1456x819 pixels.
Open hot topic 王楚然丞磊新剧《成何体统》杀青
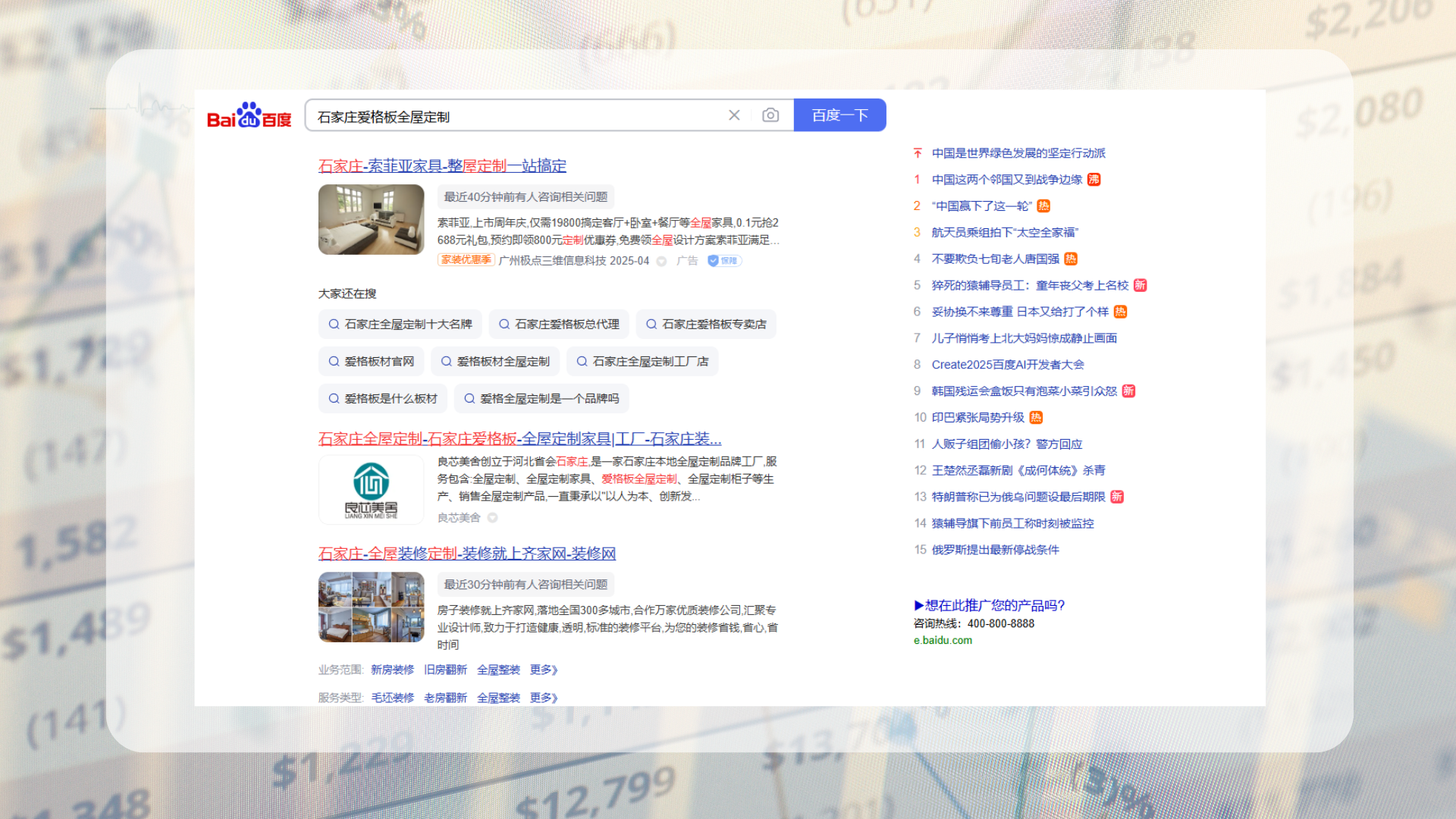(x=1018, y=471)
